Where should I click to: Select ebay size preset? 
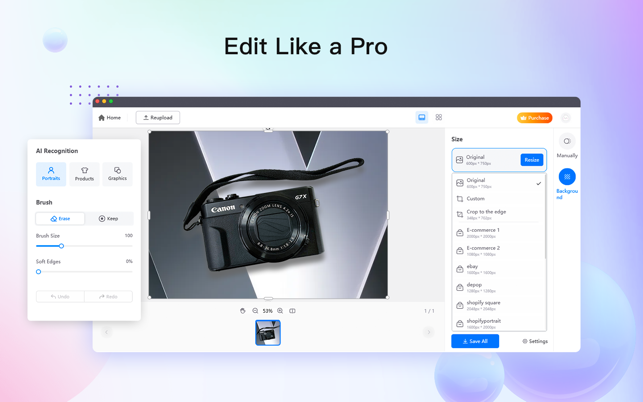(x=499, y=269)
